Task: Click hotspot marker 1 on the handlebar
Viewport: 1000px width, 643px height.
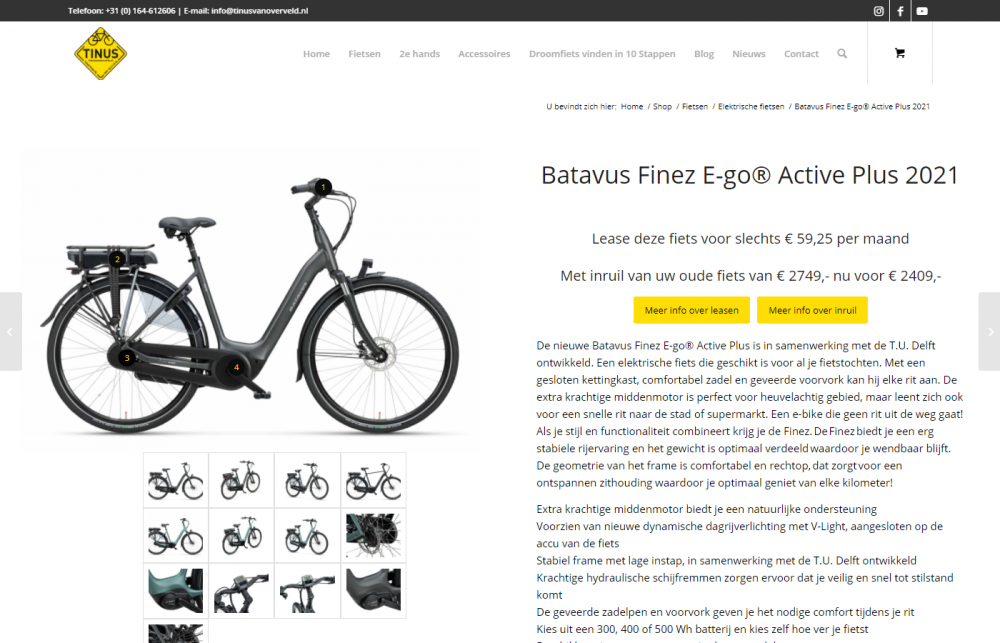Action: click(x=323, y=187)
